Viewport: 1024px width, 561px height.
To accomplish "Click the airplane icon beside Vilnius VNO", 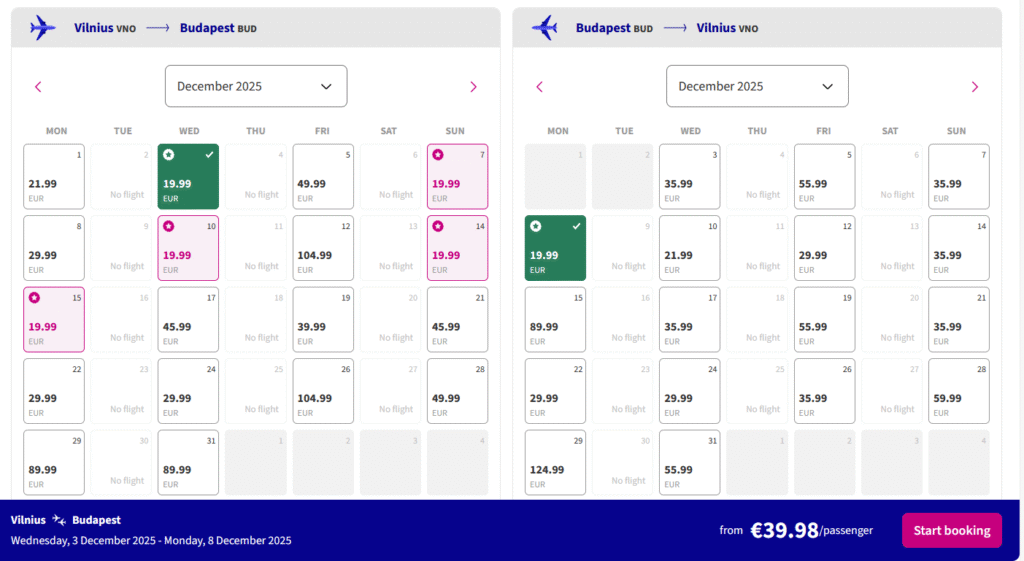I will point(43,27).
